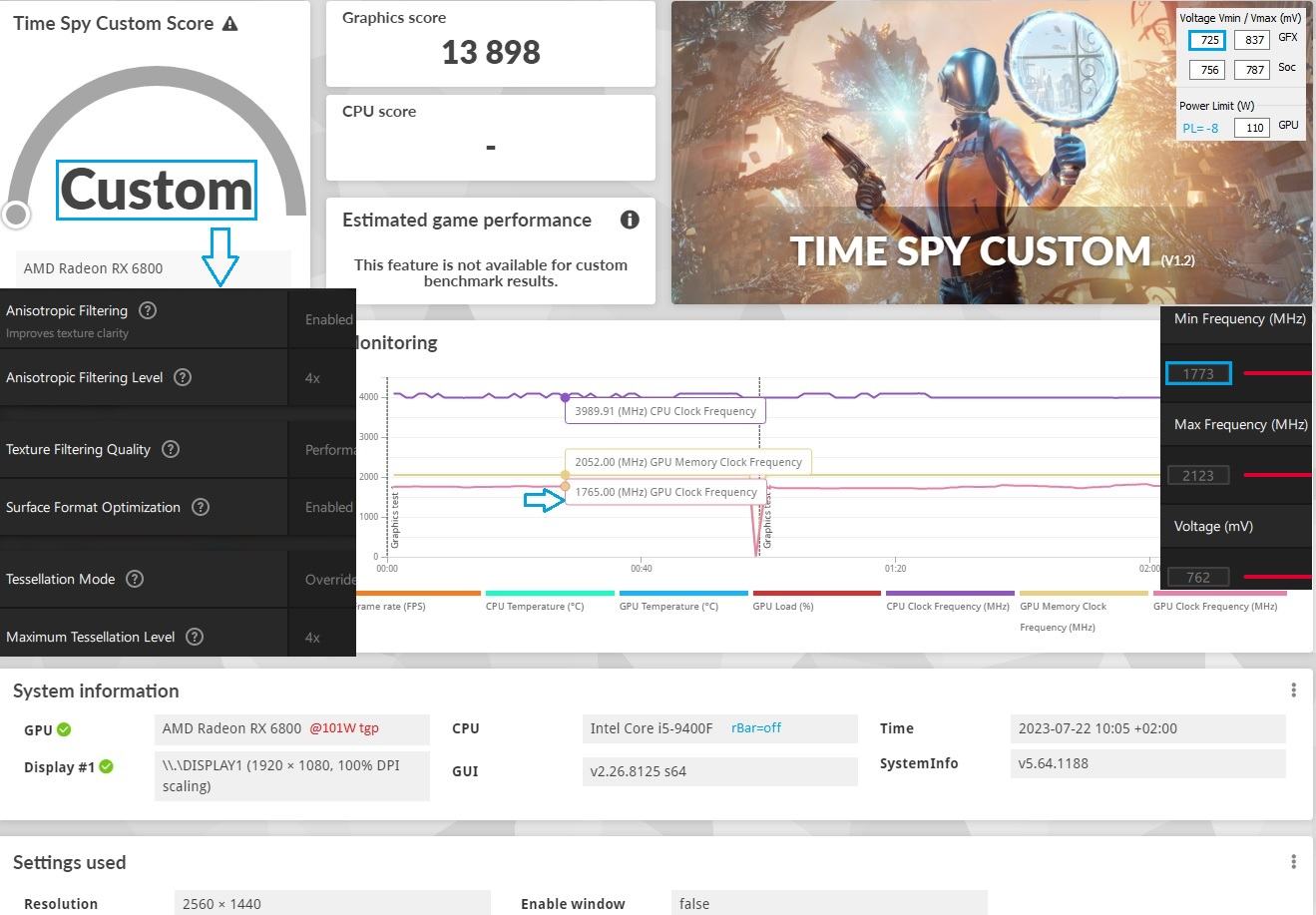Image resolution: width=1316 pixels, height=915 pixels.
Task: Click the 3989.91 (MHz) CPU Clock Frequency tooltip
Action: click(665, 411)
